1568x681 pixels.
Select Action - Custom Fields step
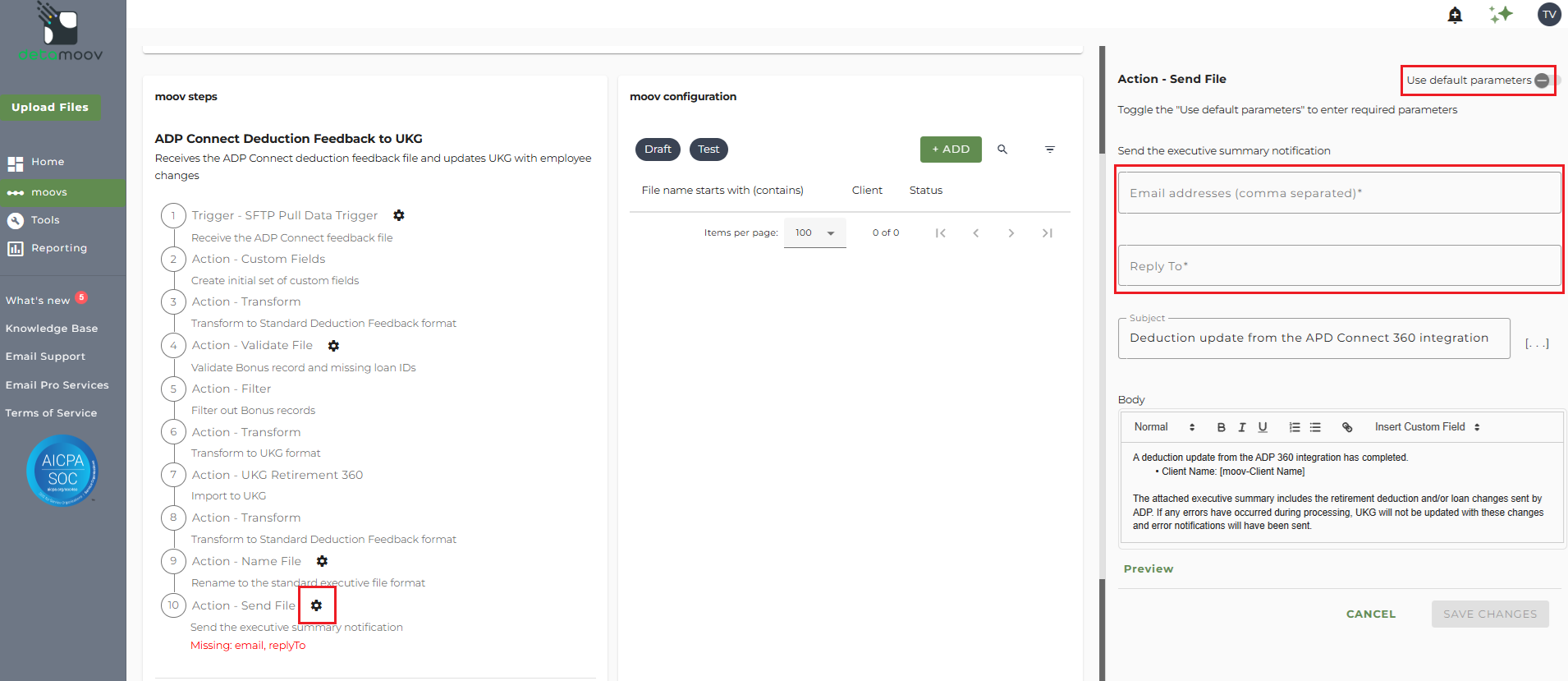tap(259, 259)
